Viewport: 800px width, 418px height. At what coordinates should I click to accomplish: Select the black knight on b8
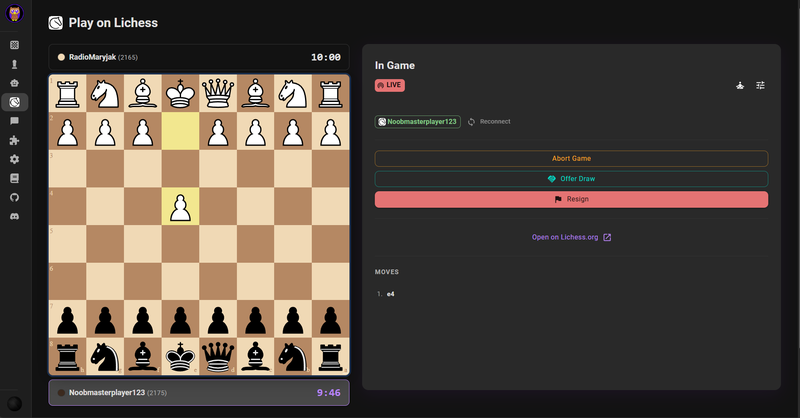(293, 356)
